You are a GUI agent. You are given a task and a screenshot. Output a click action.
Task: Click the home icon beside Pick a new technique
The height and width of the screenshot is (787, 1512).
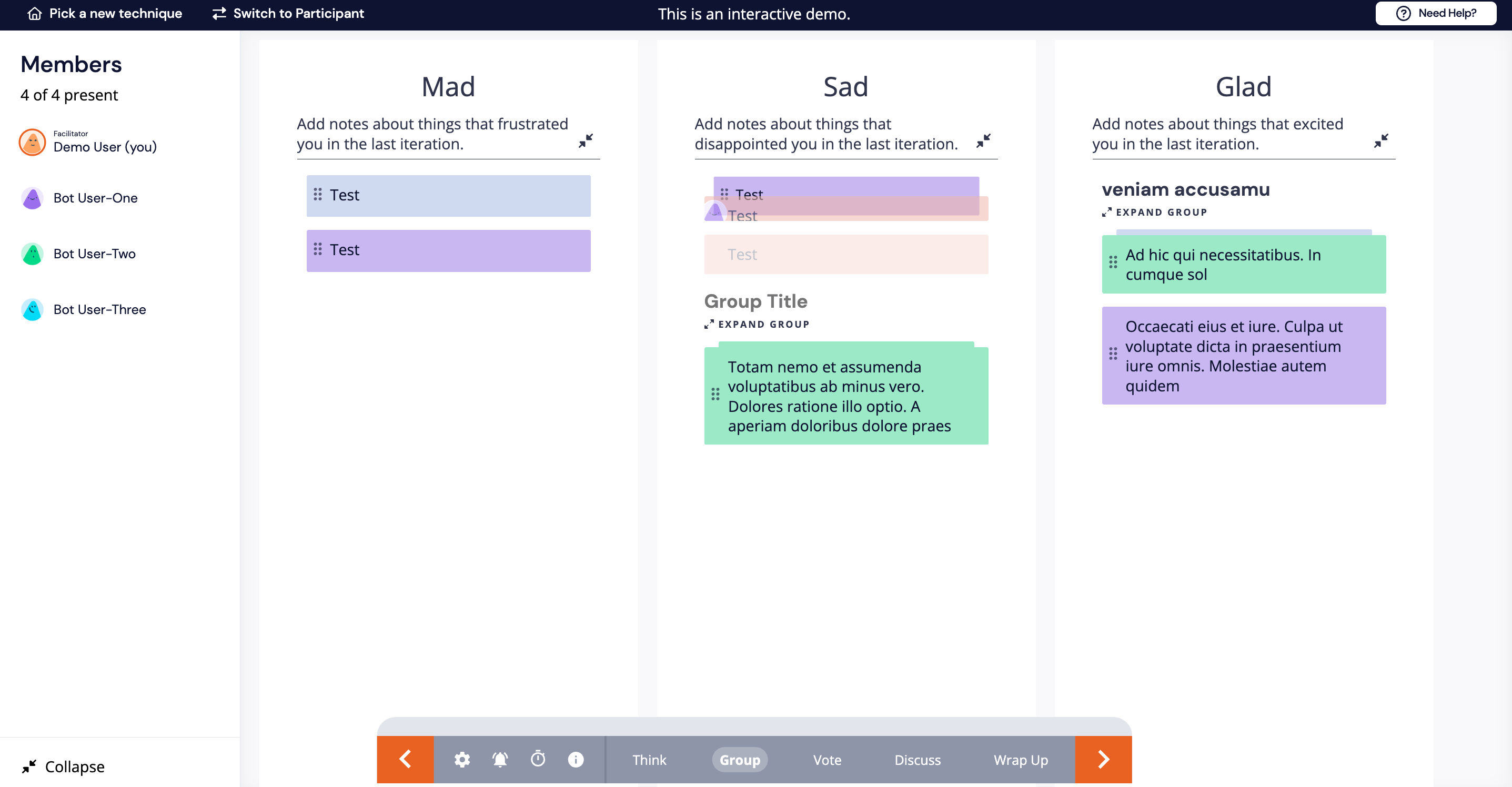coord(35,14)
